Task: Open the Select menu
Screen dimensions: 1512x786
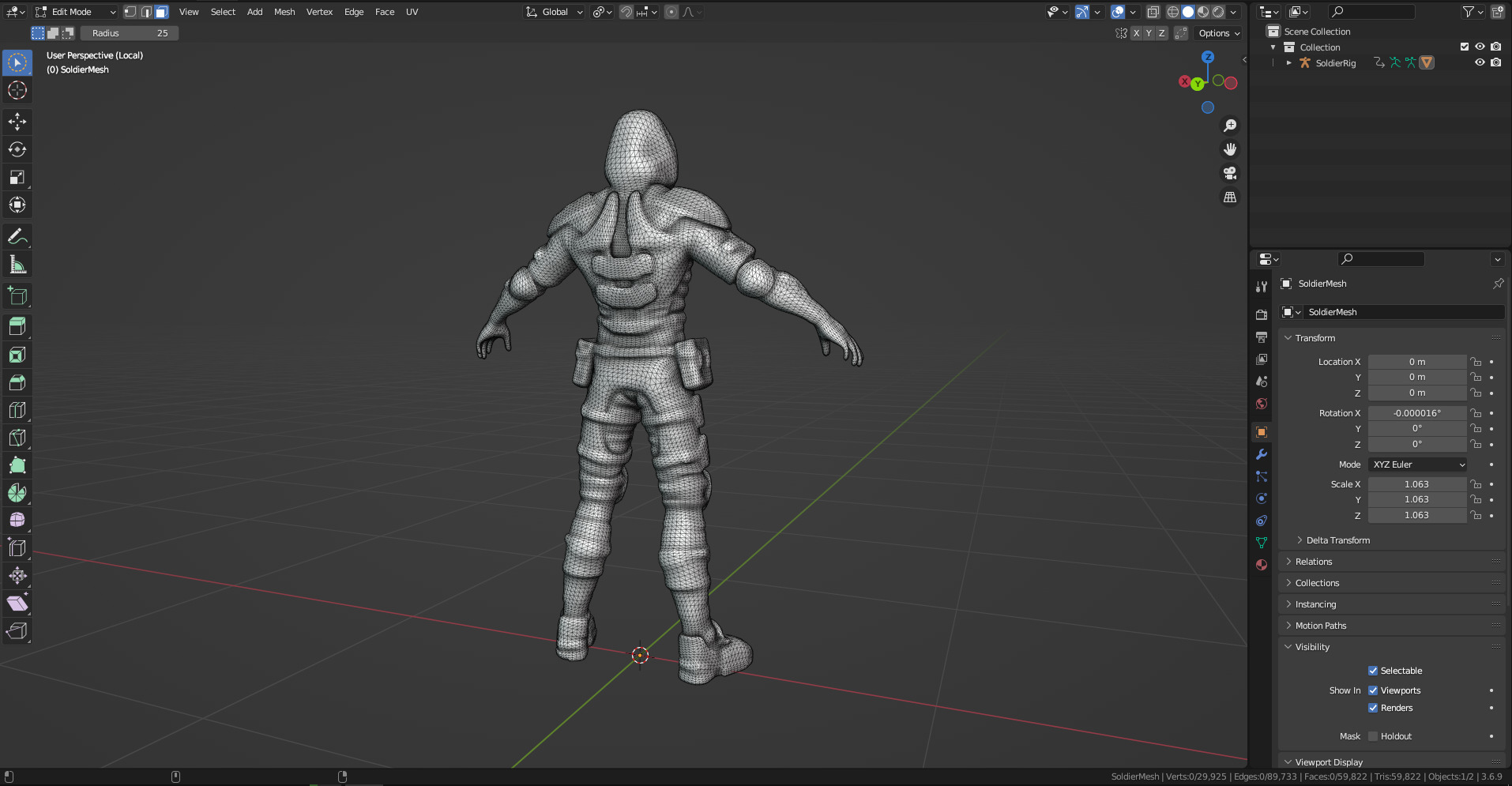Action: tap(223, 12)
